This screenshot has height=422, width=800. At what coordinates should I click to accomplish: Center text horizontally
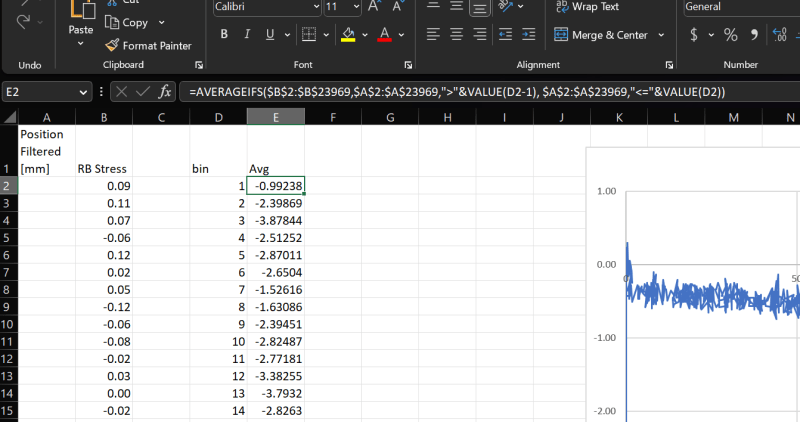click(456, 34)
